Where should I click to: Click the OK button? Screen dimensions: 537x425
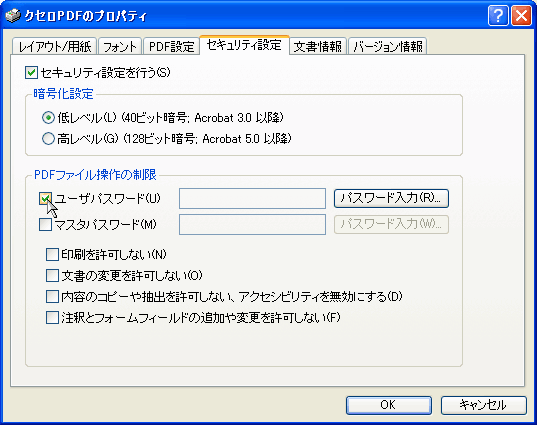tap(389, 405)
